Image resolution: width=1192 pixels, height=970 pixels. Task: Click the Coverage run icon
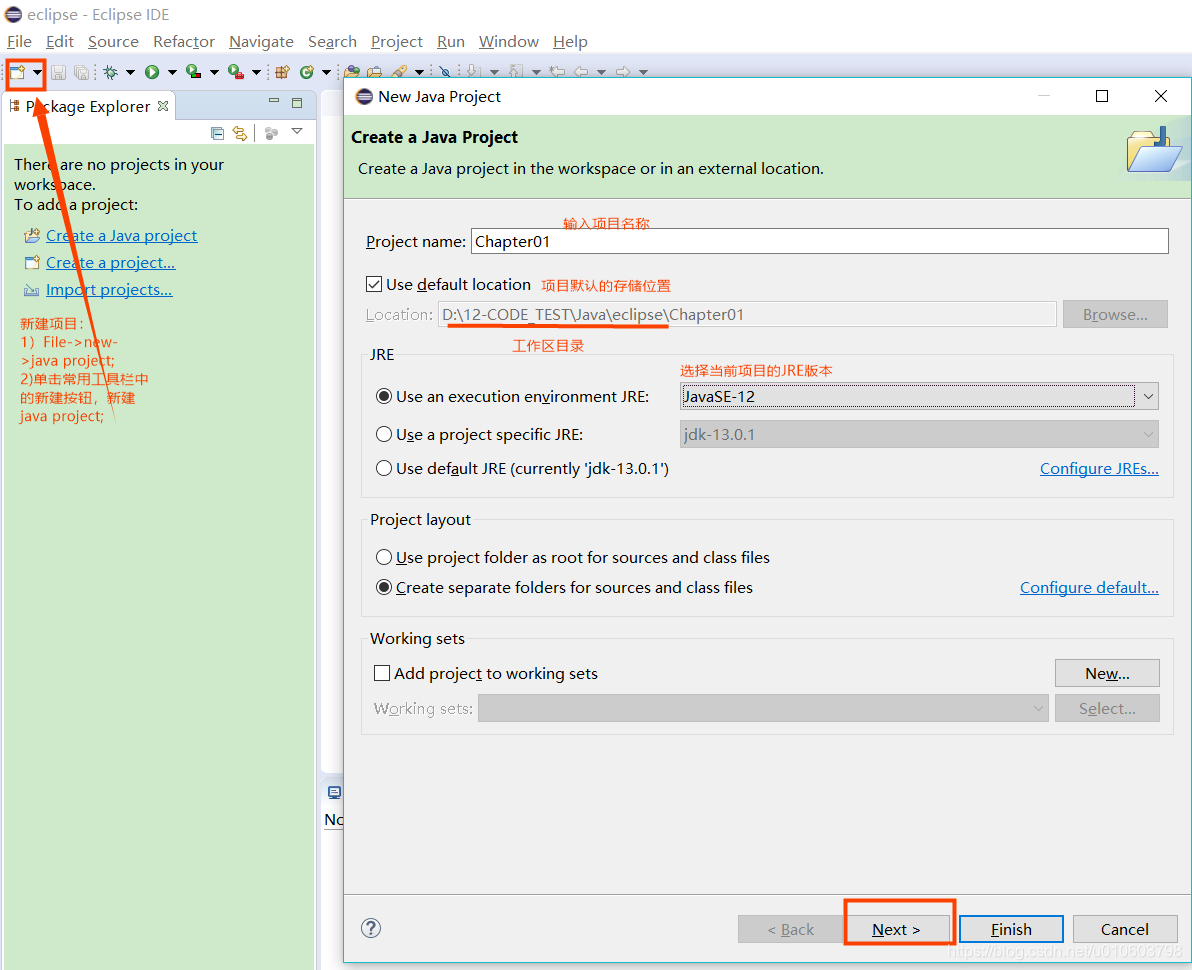pyautogui.click(x=194, y=72)
